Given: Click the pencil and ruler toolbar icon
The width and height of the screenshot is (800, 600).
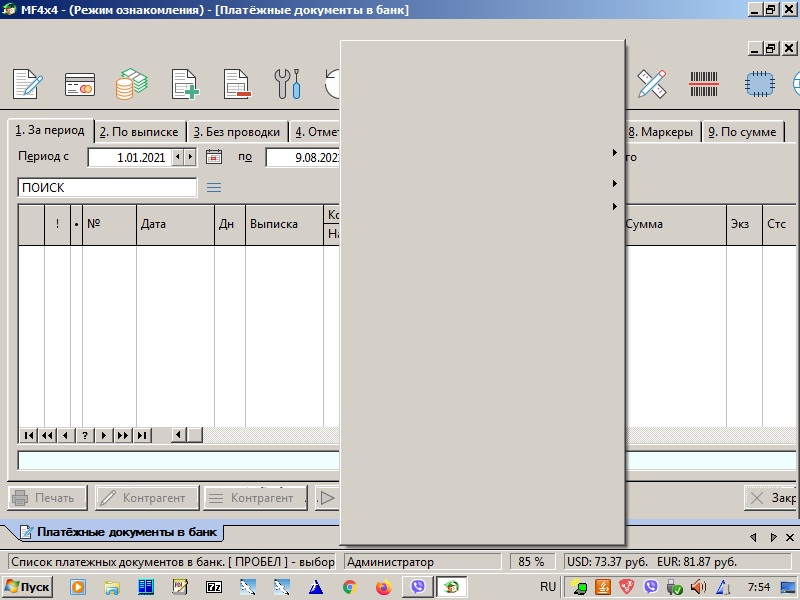Looking at the screenshot, I should (x=652, y=84).
